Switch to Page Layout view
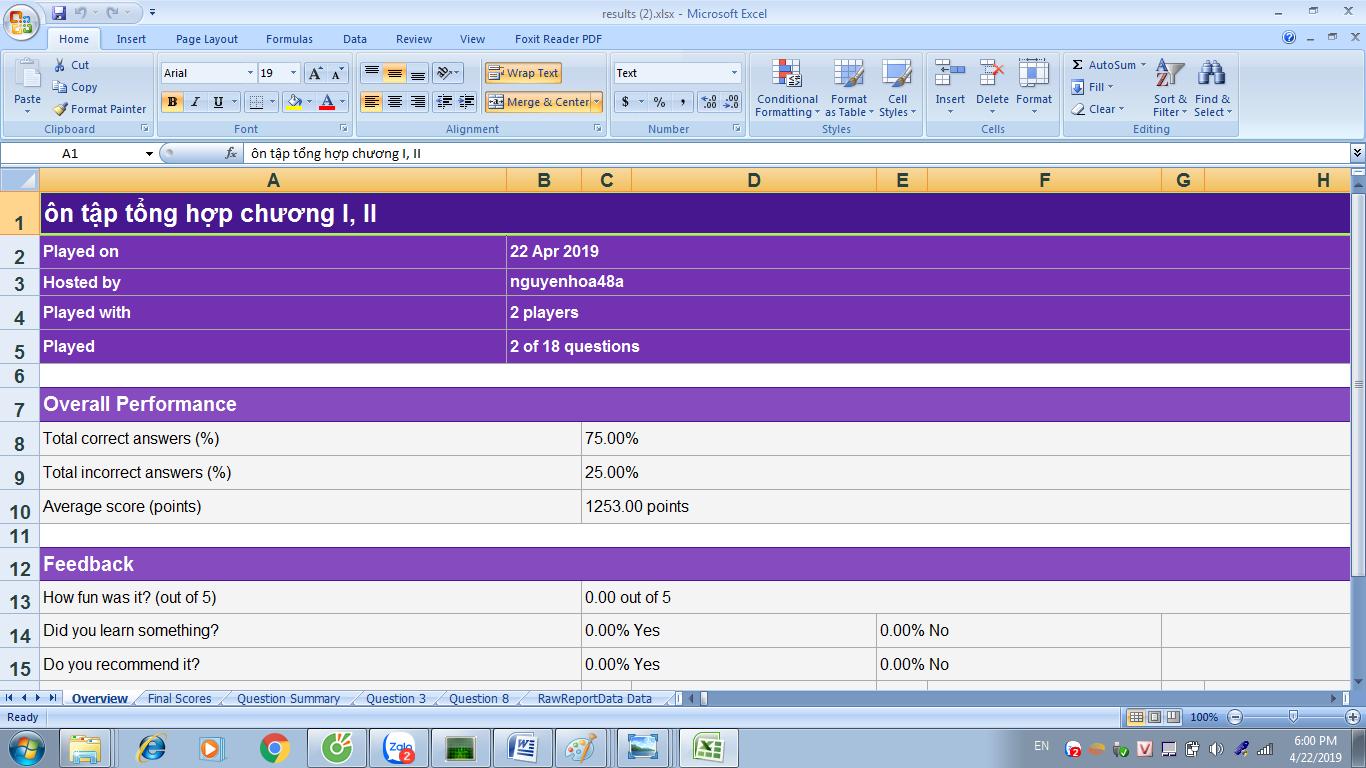The image size is (1366, 768). pyautogui.click(x=1154, y=717)
